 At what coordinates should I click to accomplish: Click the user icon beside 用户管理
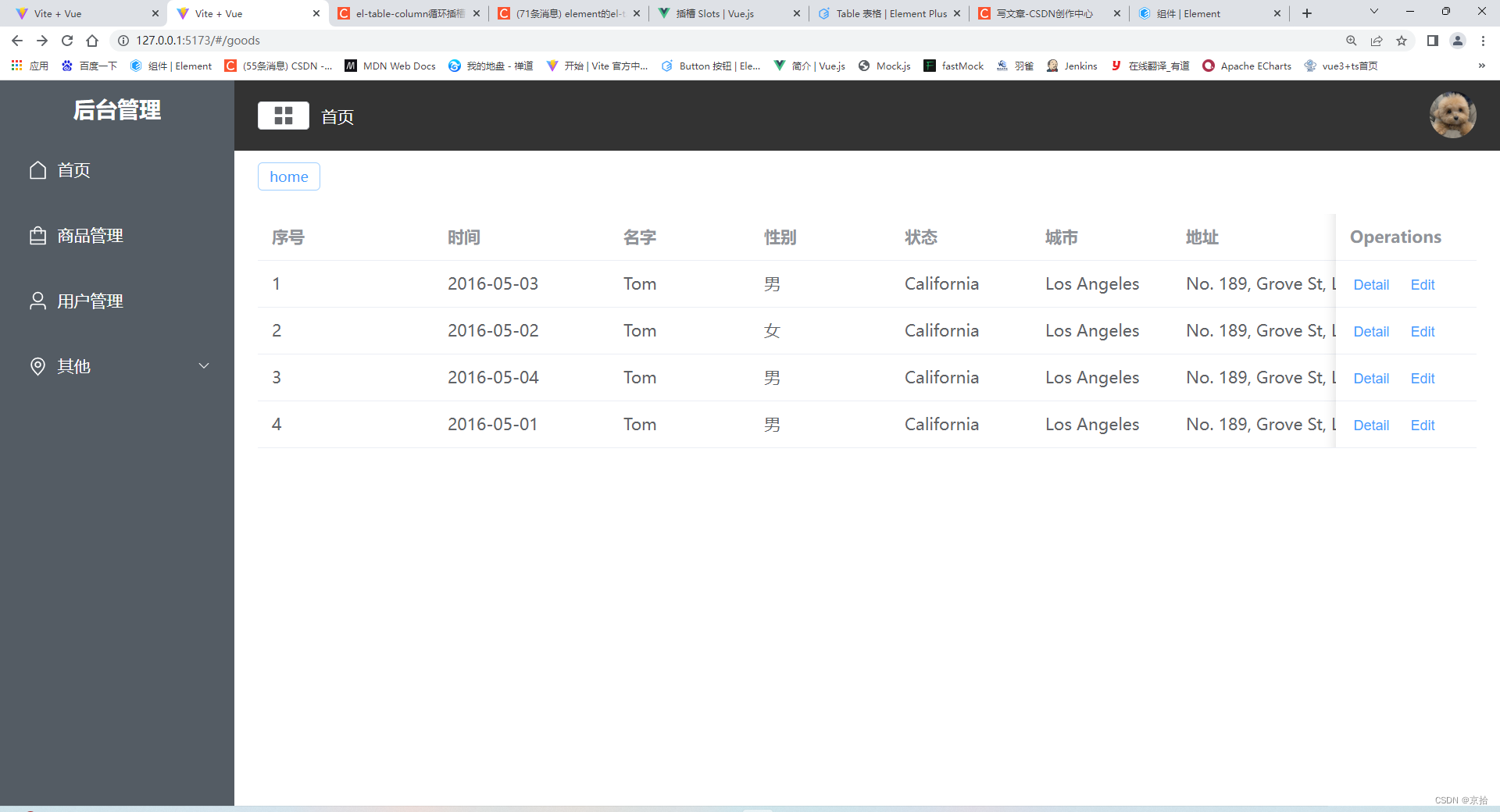click(x=37, y=301)
